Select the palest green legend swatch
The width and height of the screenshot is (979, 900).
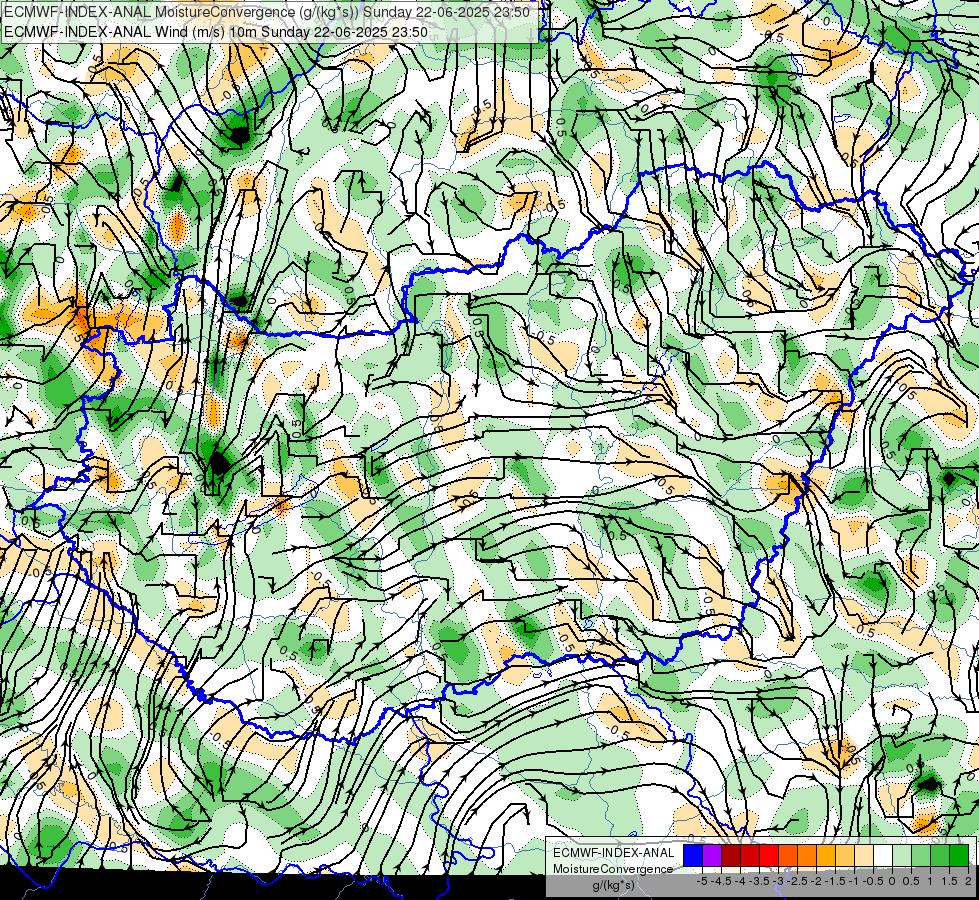point(902,855)
